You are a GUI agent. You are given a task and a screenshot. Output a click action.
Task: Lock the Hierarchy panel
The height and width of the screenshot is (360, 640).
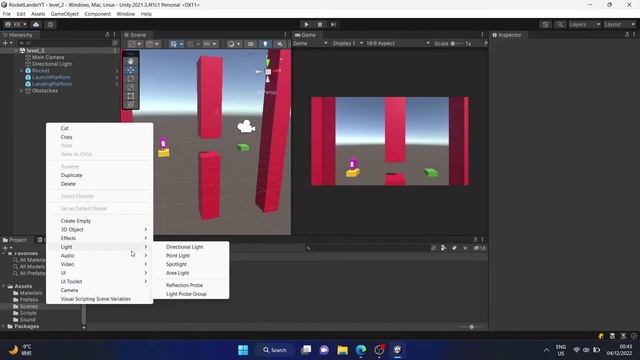tap(107, 35)
